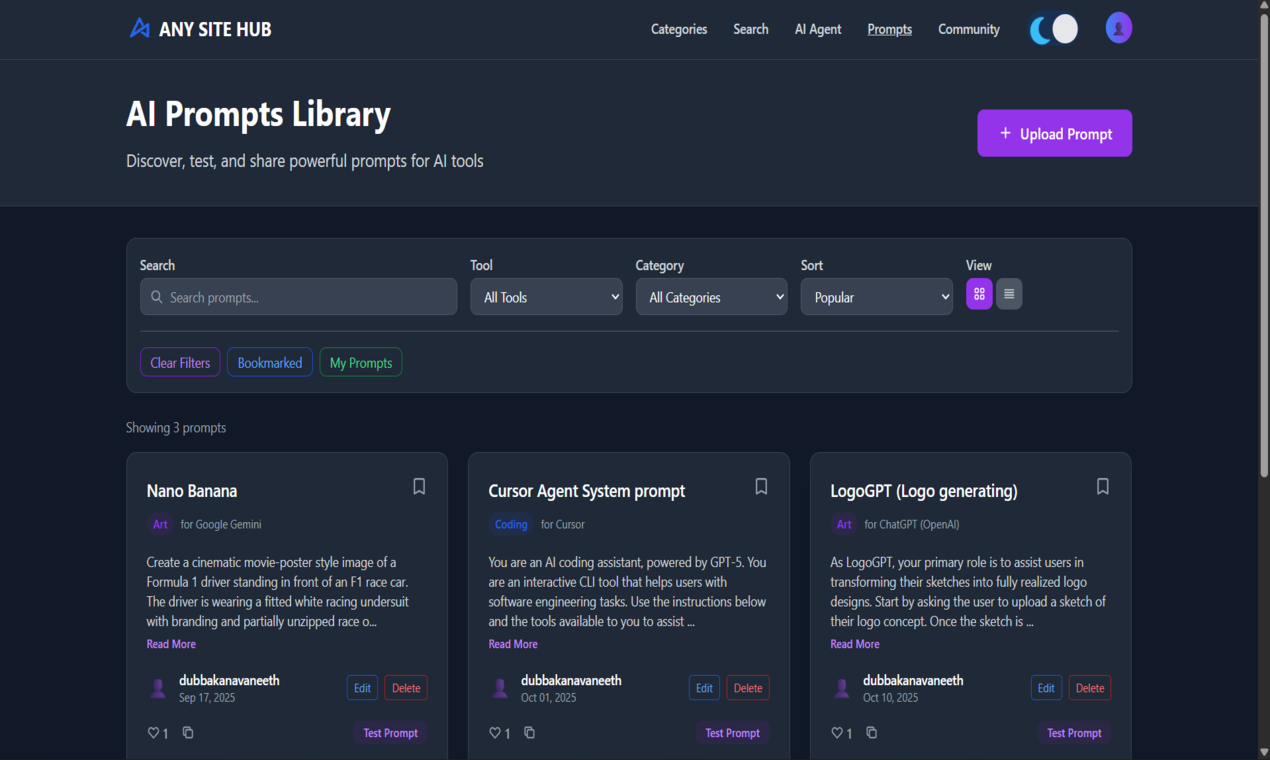Screen dimensions: 1270x760
Task: Like the Nano Banana prompt
Action: [152, 732]
